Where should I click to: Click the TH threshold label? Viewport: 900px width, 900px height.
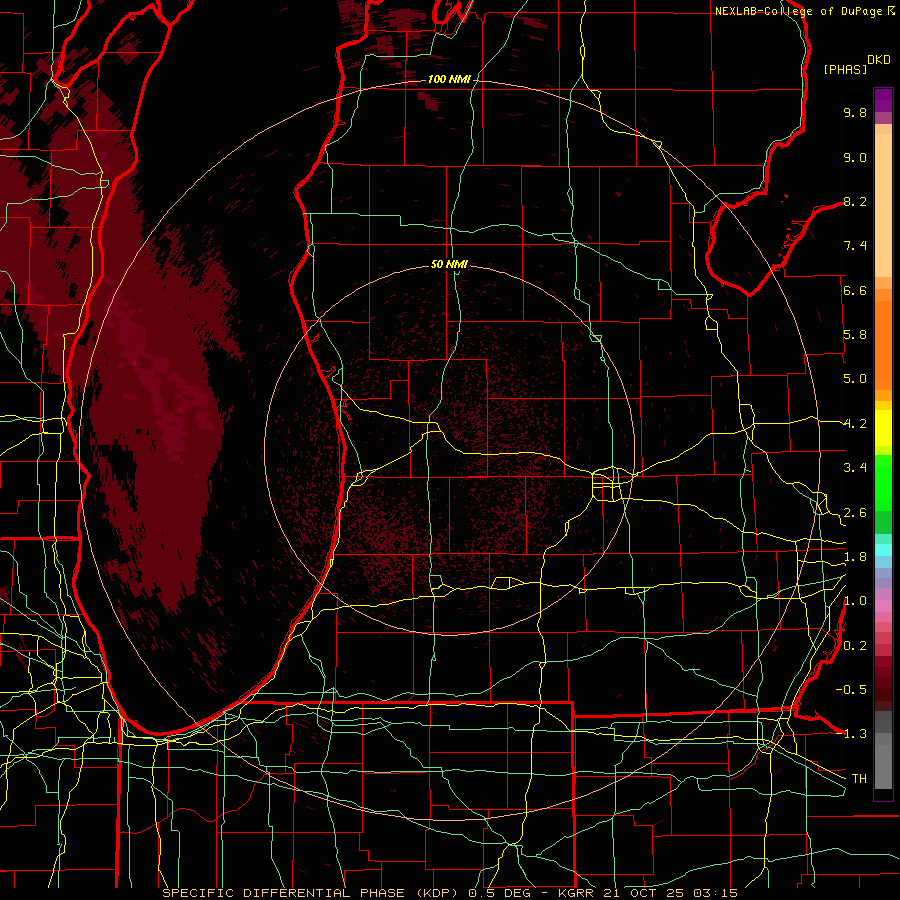tap(859, 779)
